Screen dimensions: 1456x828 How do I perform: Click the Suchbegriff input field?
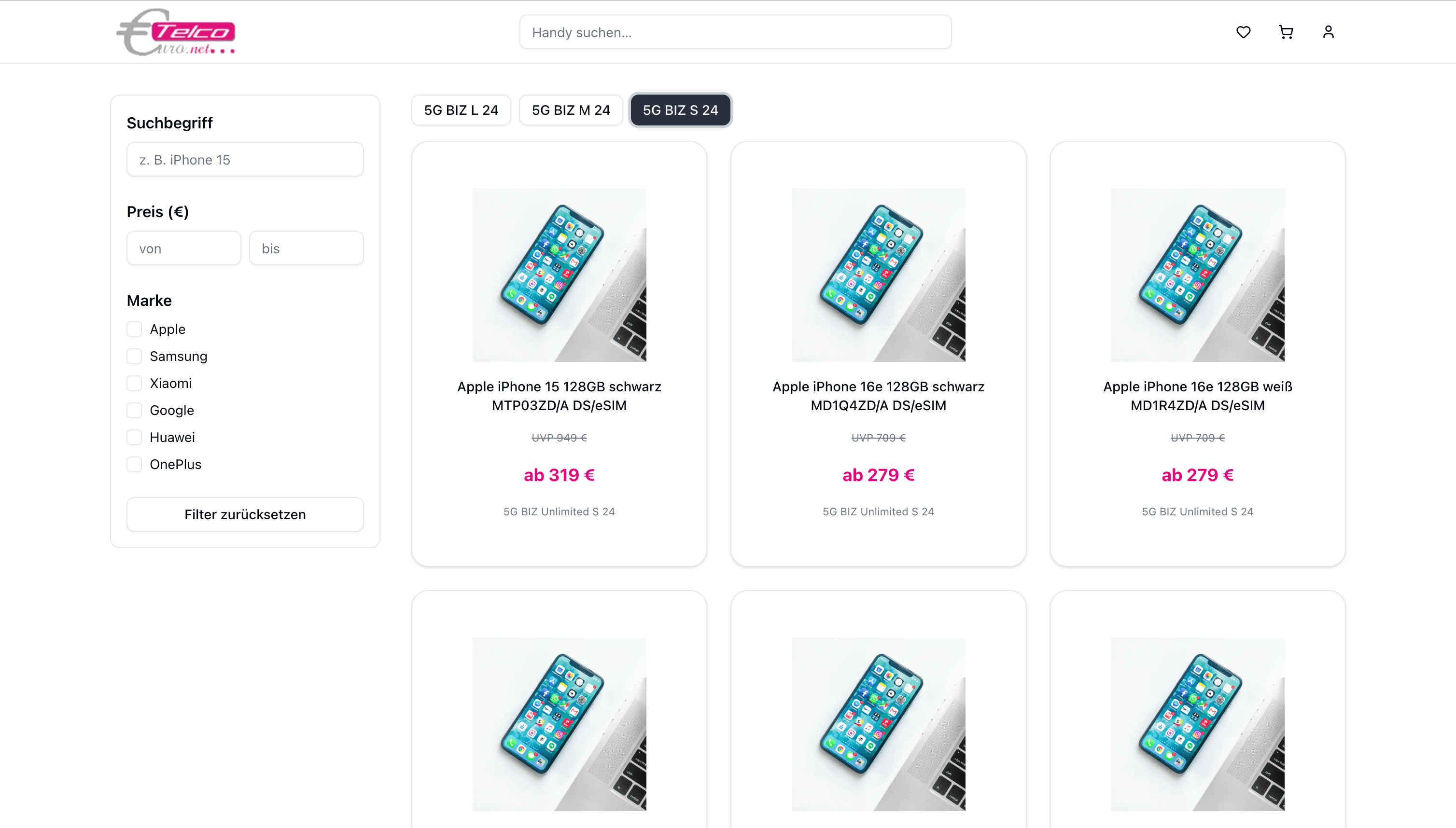(x=245, y=159)
